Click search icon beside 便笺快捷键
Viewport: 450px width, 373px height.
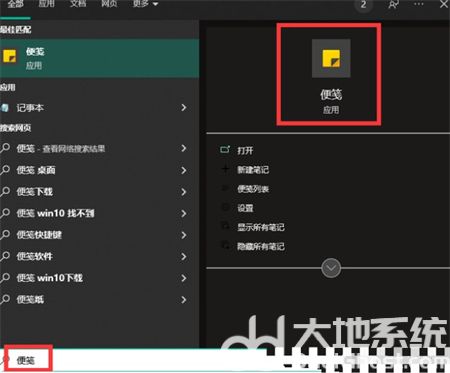pos(5,234)
